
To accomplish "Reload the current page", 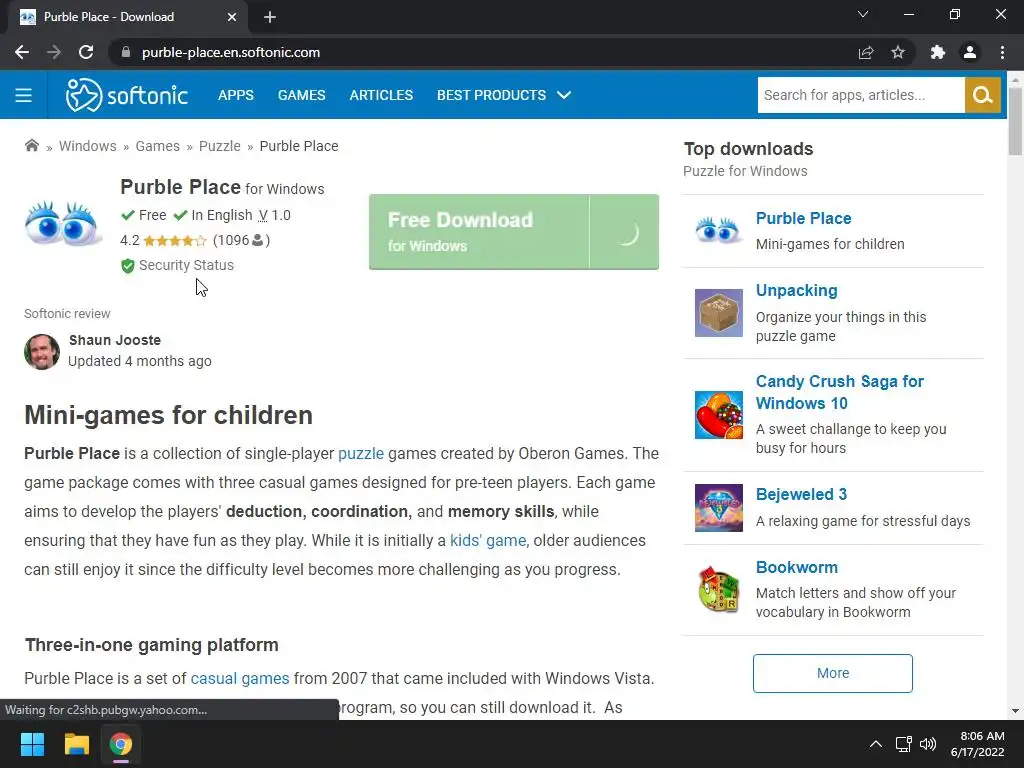I will pos(86,52).
